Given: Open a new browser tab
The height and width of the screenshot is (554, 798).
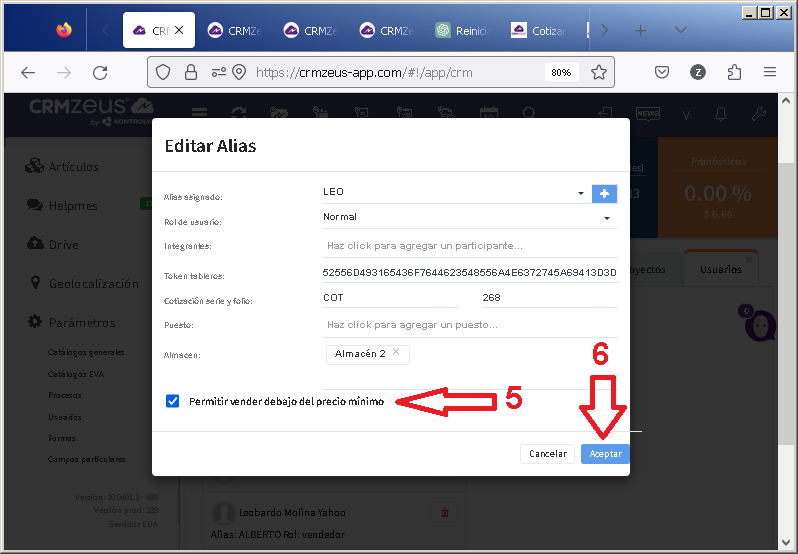Looking at the screenshot, I should 640,30.
